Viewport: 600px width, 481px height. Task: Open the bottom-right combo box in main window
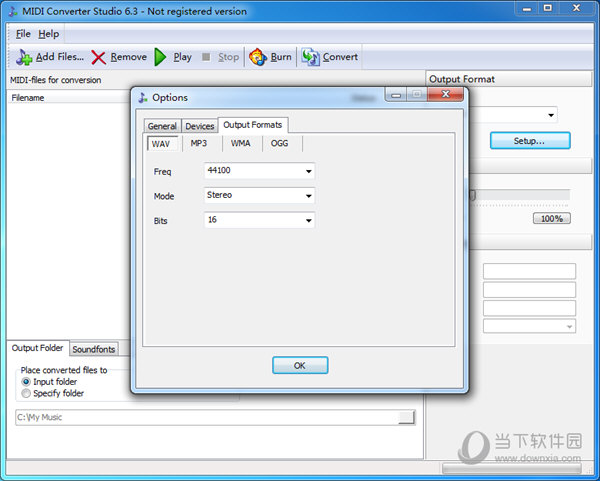[x=530, y=326]
